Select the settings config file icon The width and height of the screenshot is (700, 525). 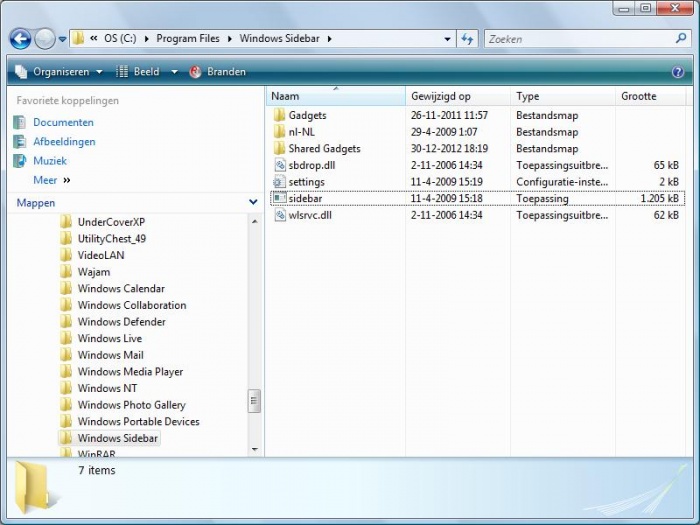tap(279, 182)
